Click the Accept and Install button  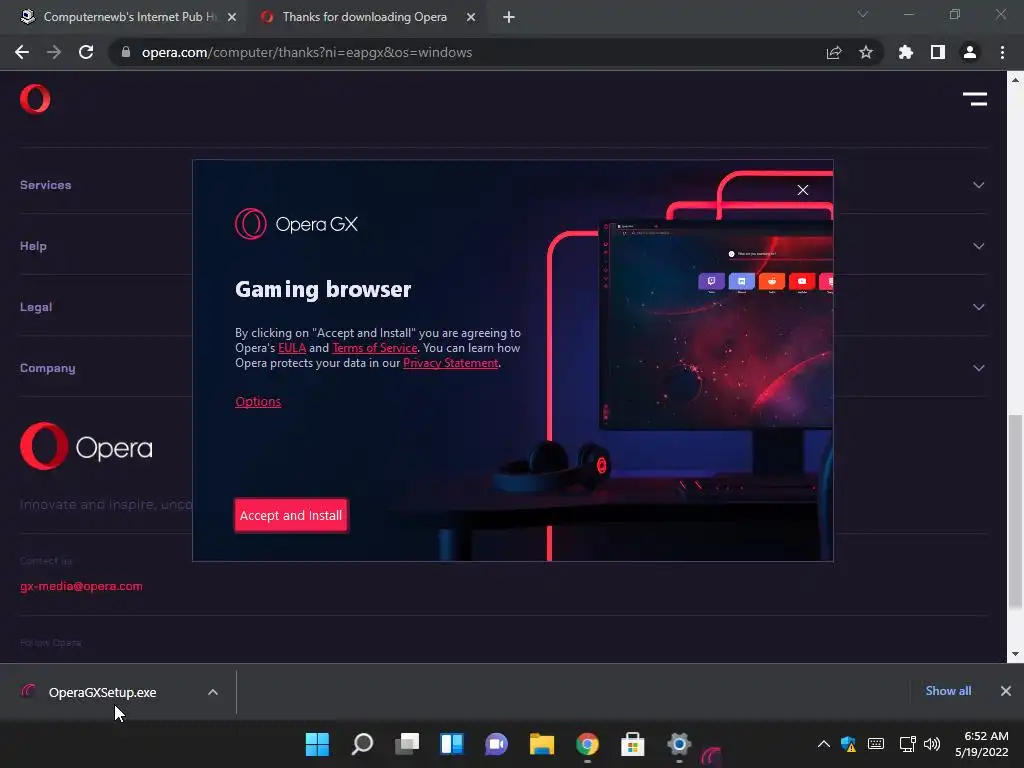[x=291, y=515]
